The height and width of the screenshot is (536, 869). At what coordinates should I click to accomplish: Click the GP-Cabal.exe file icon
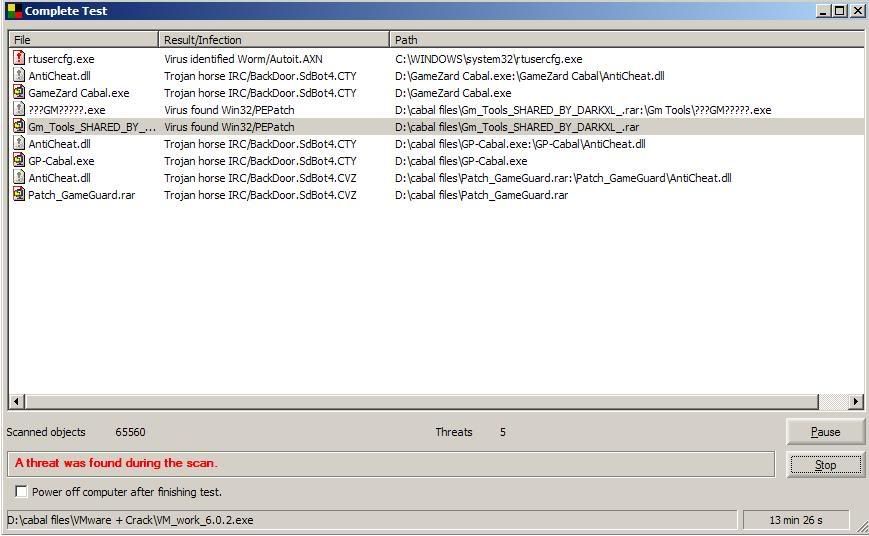pyautogui.click(x=19, y=161)
